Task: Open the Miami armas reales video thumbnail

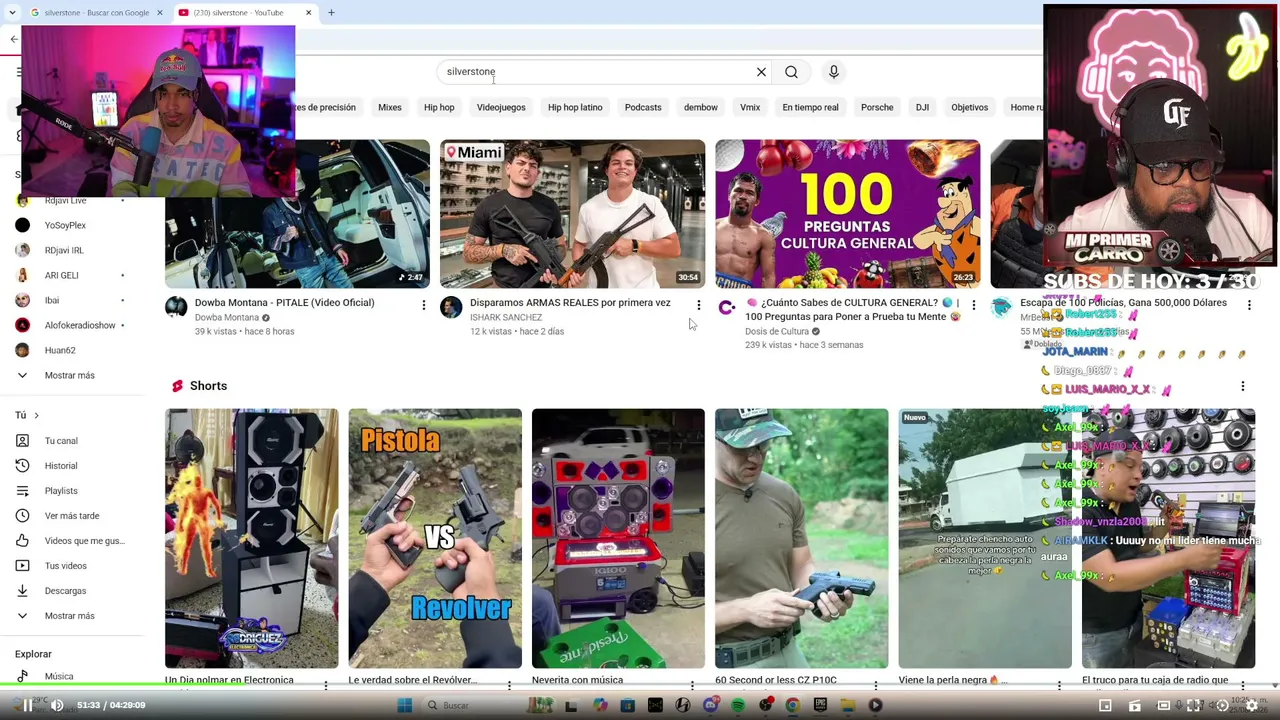Action: click(573, 214)
